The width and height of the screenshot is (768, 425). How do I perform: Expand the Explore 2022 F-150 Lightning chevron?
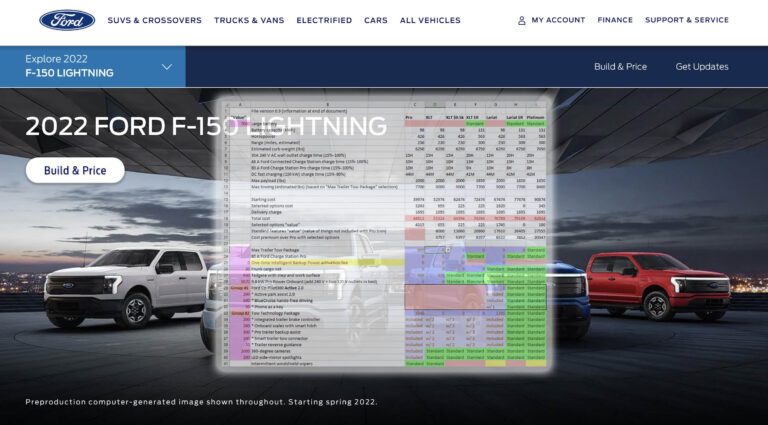[x=167, y=67]
